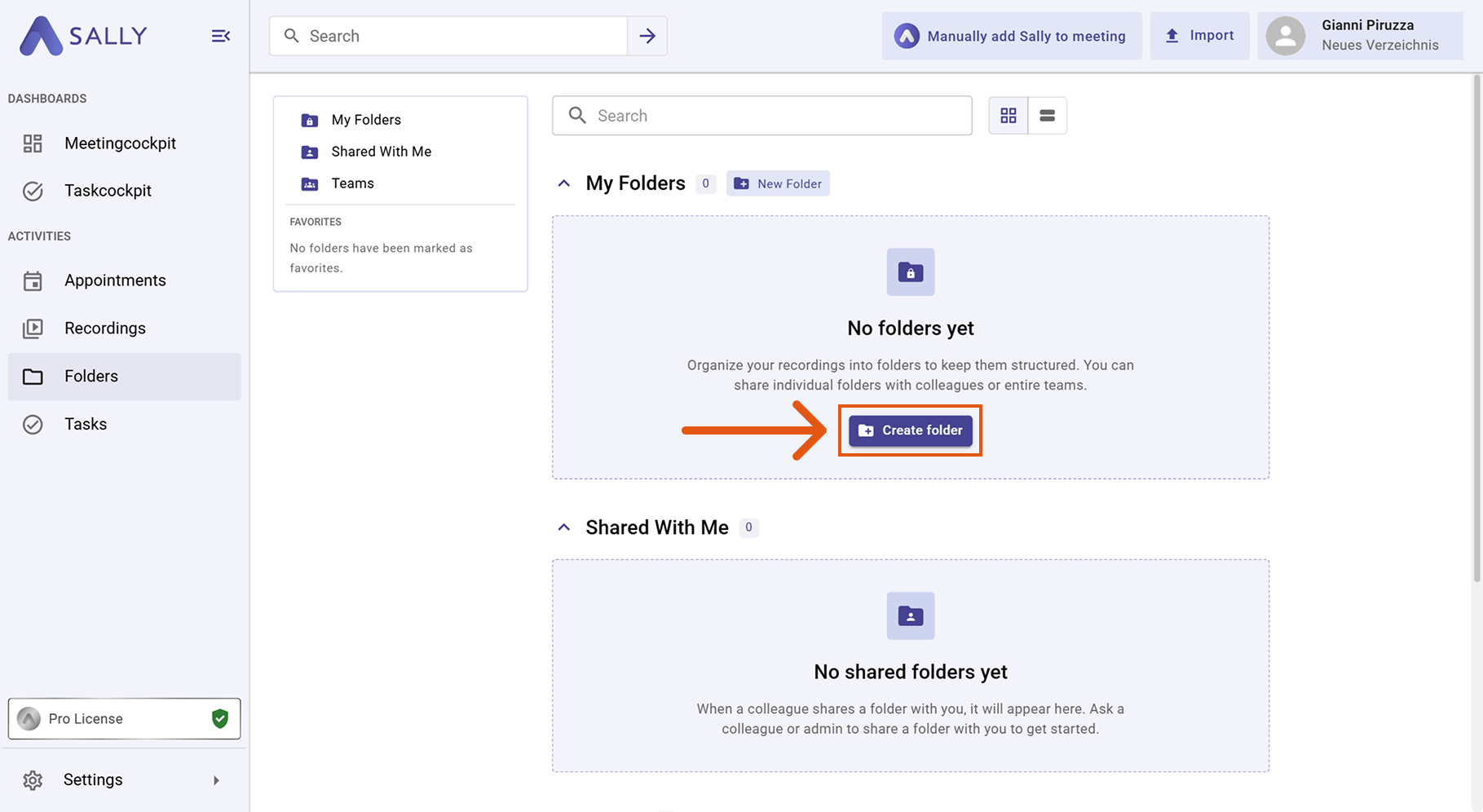The height and width of the screenshot is (812, 1483).
Task: Switch to grid view
Action: click(1009, 116)
